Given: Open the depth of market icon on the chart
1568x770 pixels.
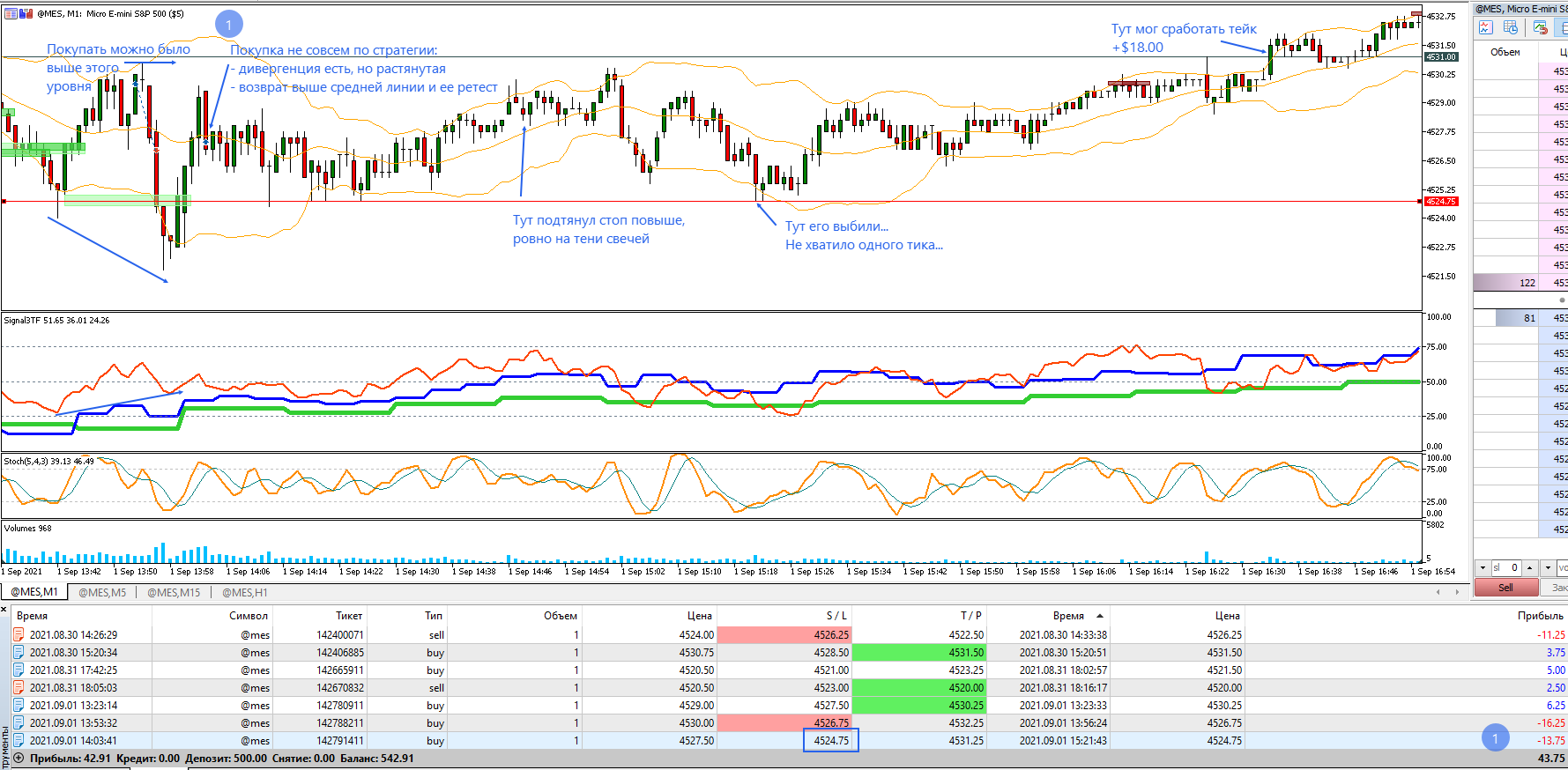Looking at the screenshot, I should point(11,13).
